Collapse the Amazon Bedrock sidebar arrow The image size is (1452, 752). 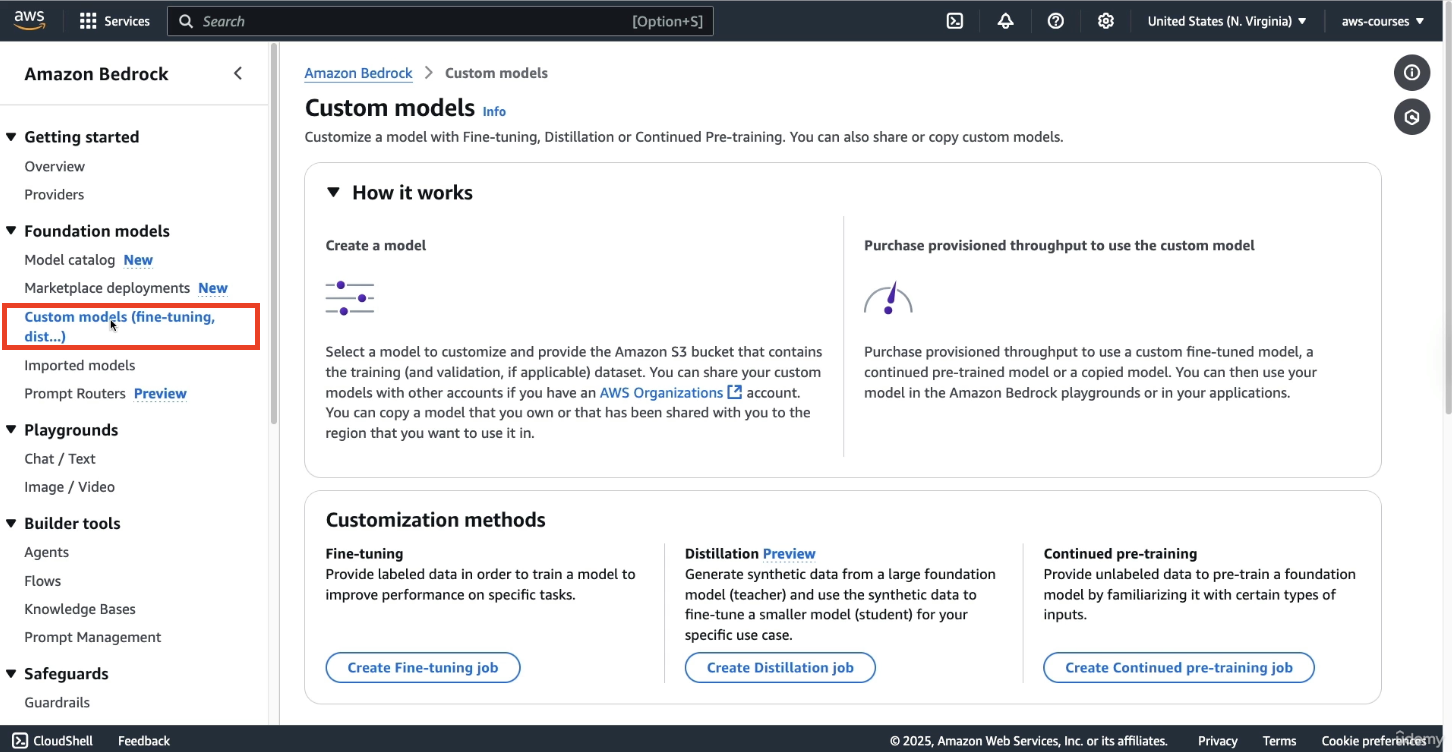[238, 73]
